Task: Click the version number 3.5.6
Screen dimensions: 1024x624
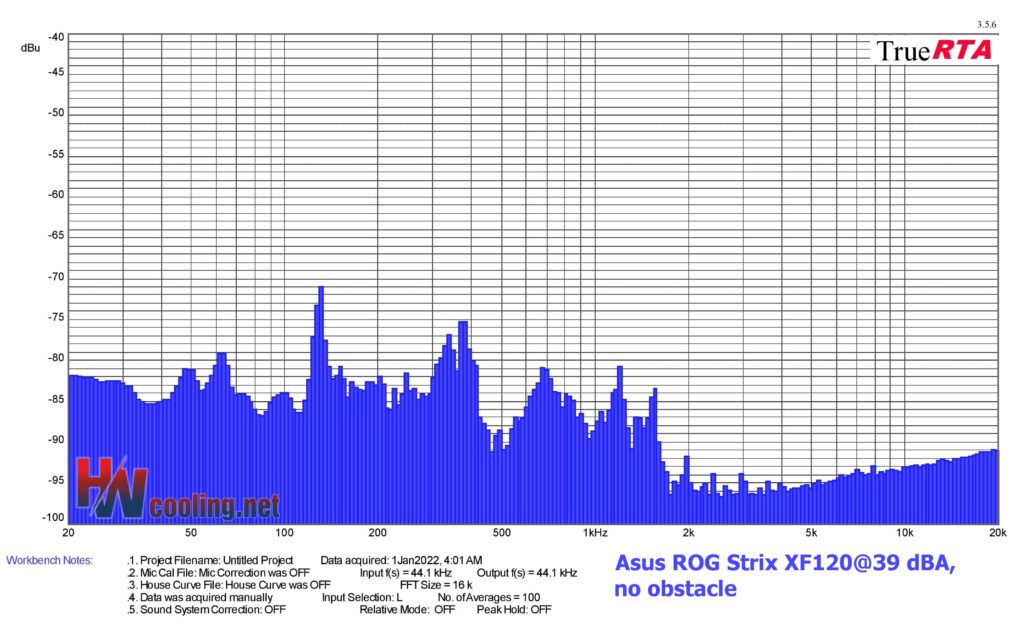Action: coord(985,24)
